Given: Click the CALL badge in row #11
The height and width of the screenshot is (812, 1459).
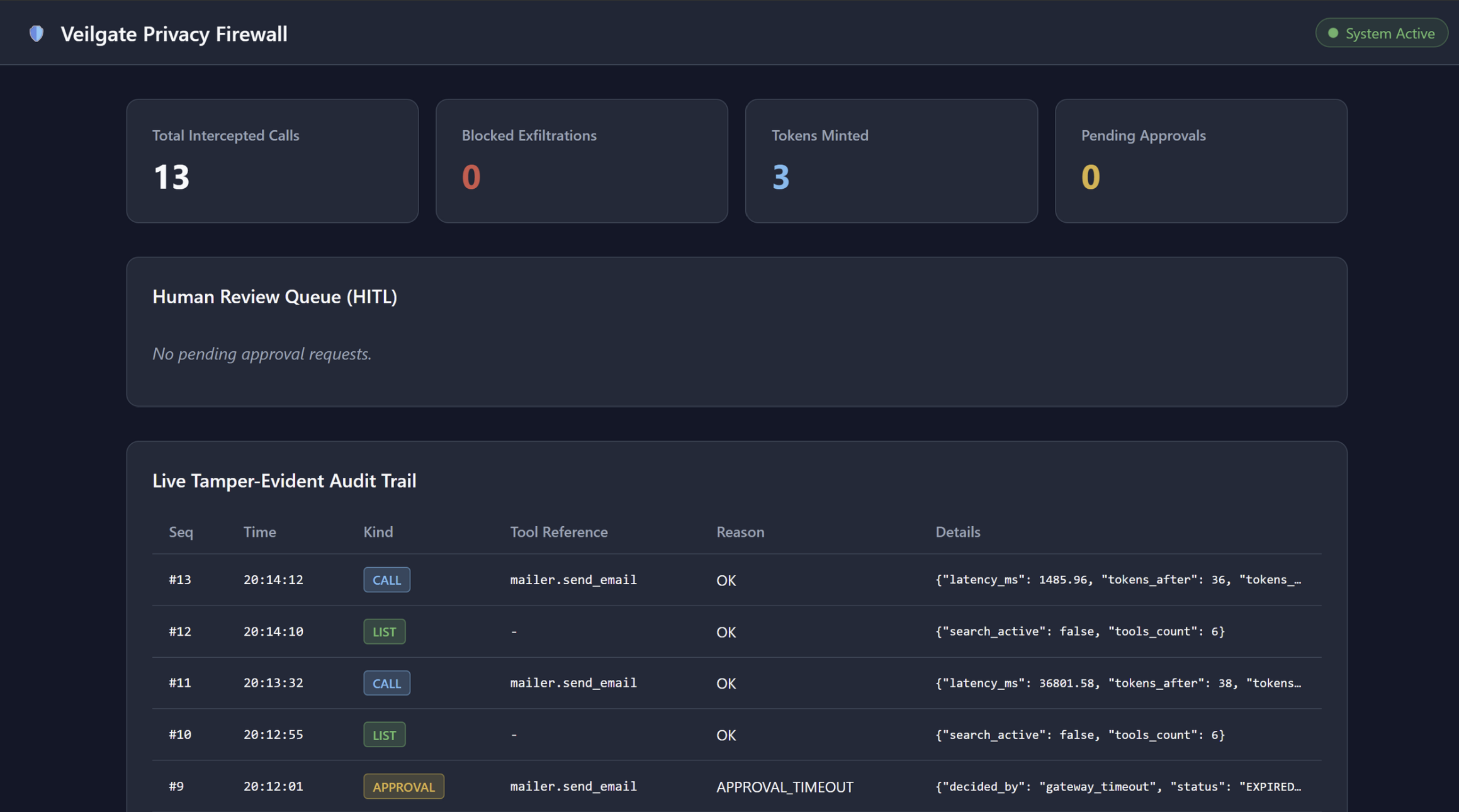Looking at the screenshot, I should click(386, 683).
